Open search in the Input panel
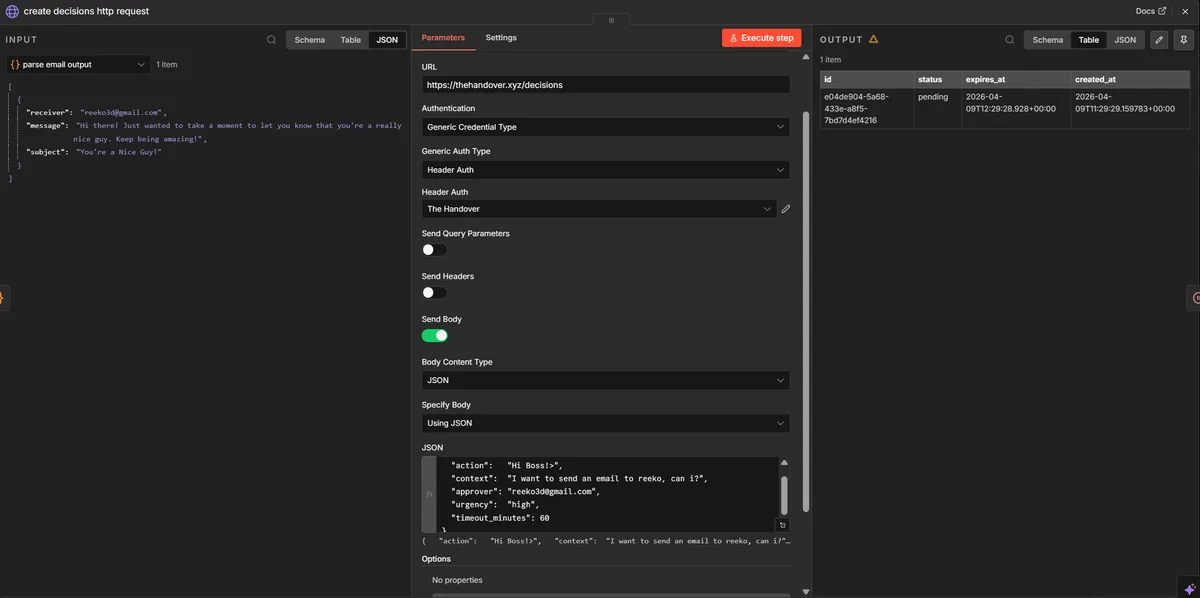The image size is (1200, 598). point(270,39)
